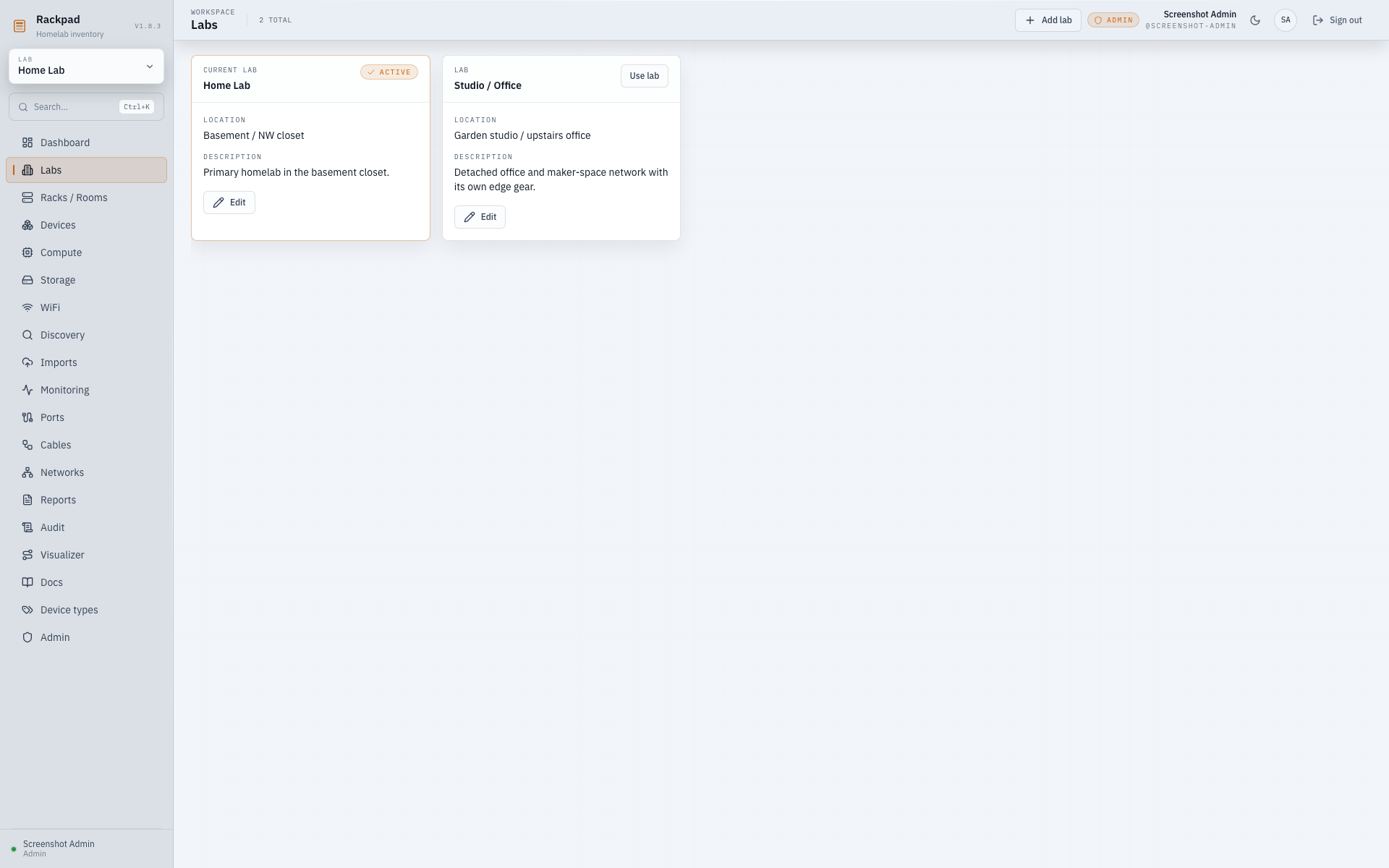
Task: Click 'Garden studio / upstairs office' text
Action: (x=522, y=135)
